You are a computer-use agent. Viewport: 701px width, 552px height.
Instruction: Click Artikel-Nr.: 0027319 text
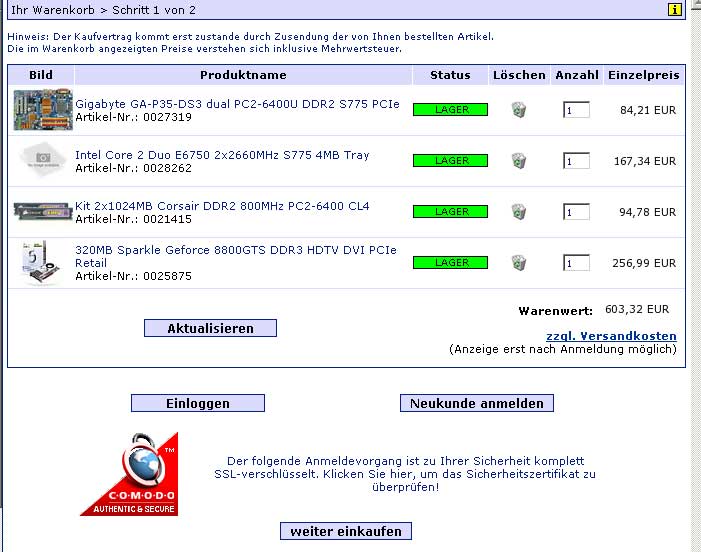(133, 117)
